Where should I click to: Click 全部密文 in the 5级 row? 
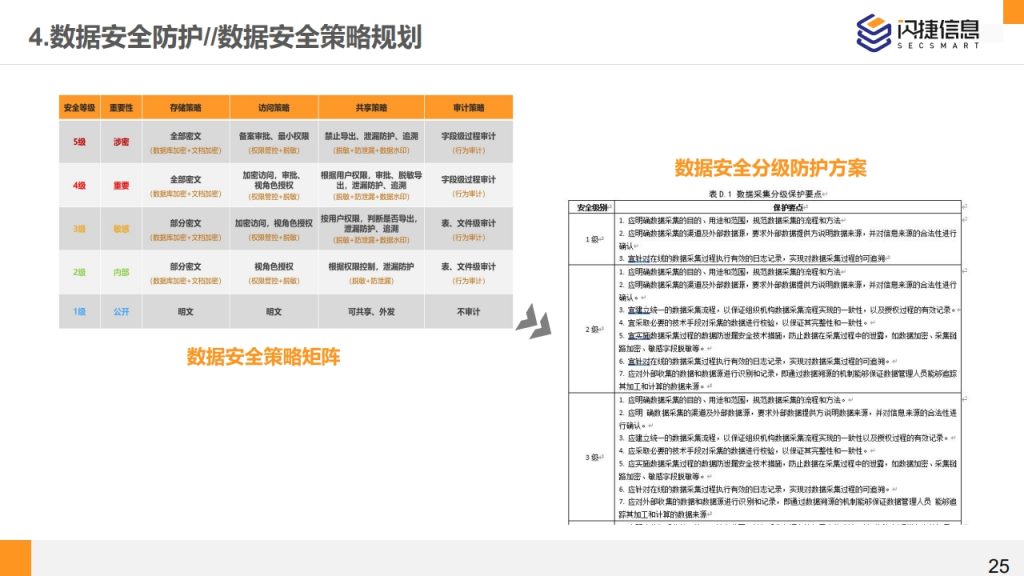coord(185,136)
